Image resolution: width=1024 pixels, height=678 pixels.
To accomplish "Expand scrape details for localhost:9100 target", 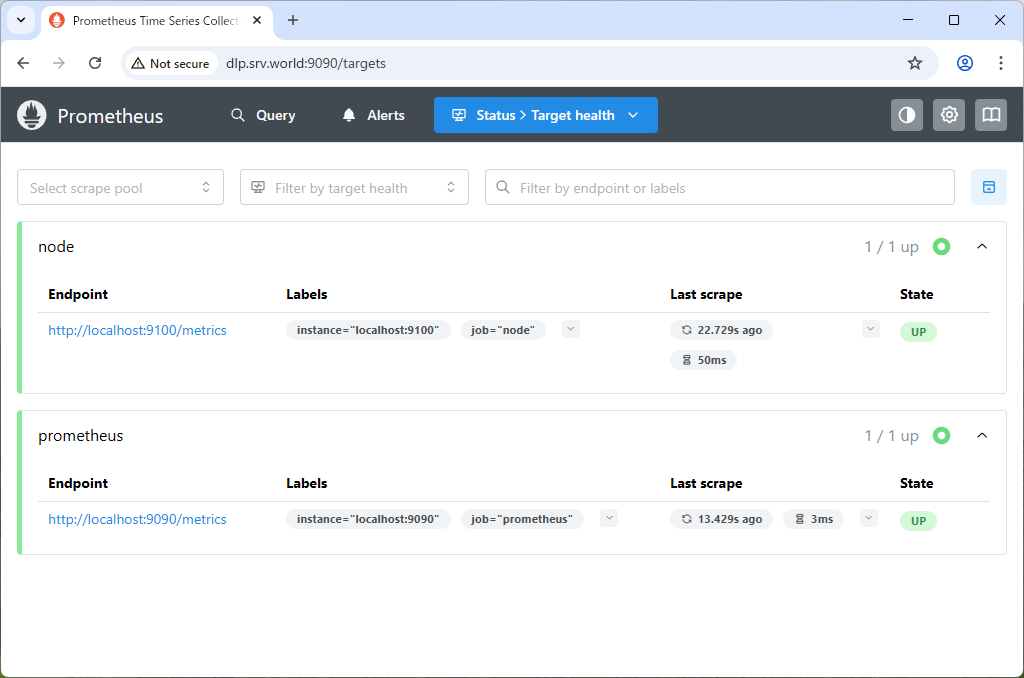I will 871,329.
